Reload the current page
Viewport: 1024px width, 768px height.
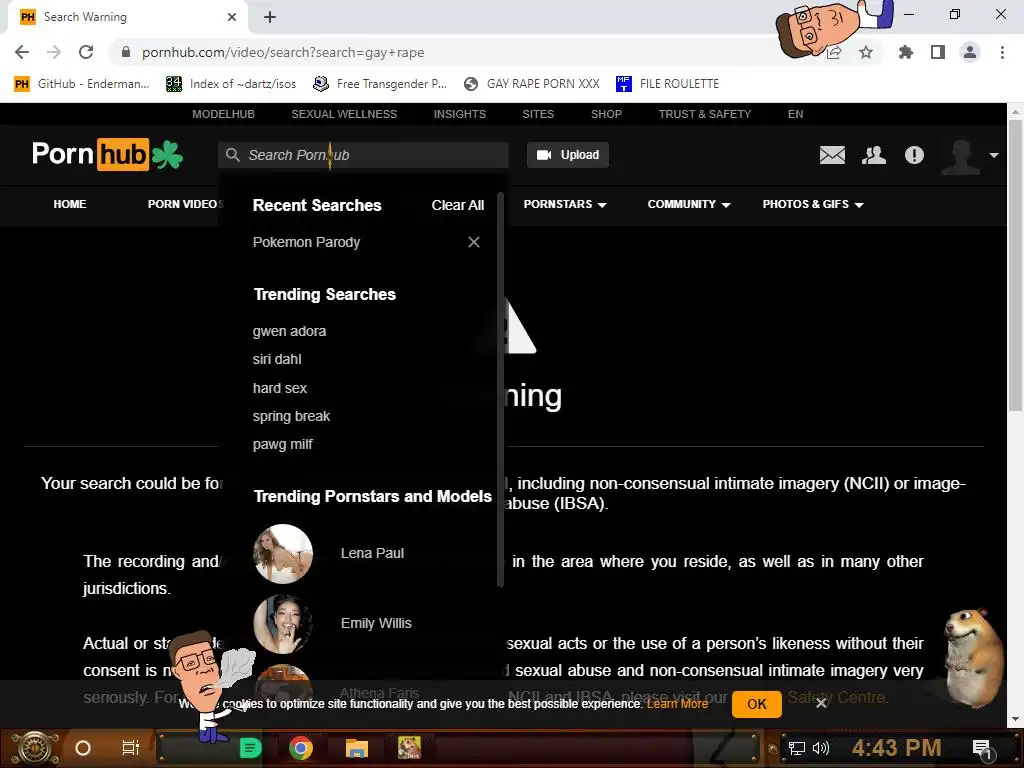pos(86,52)
